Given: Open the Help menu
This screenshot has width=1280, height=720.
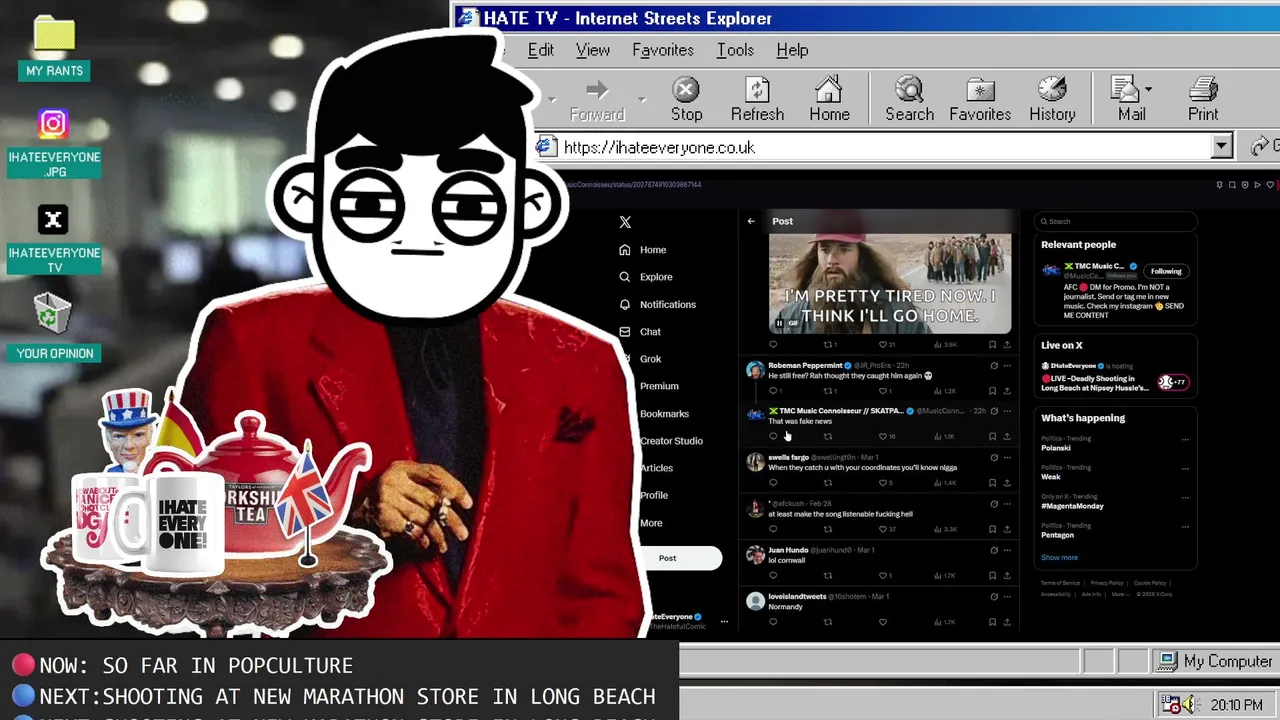Looking at the screenshot, I should pos(792,50).
